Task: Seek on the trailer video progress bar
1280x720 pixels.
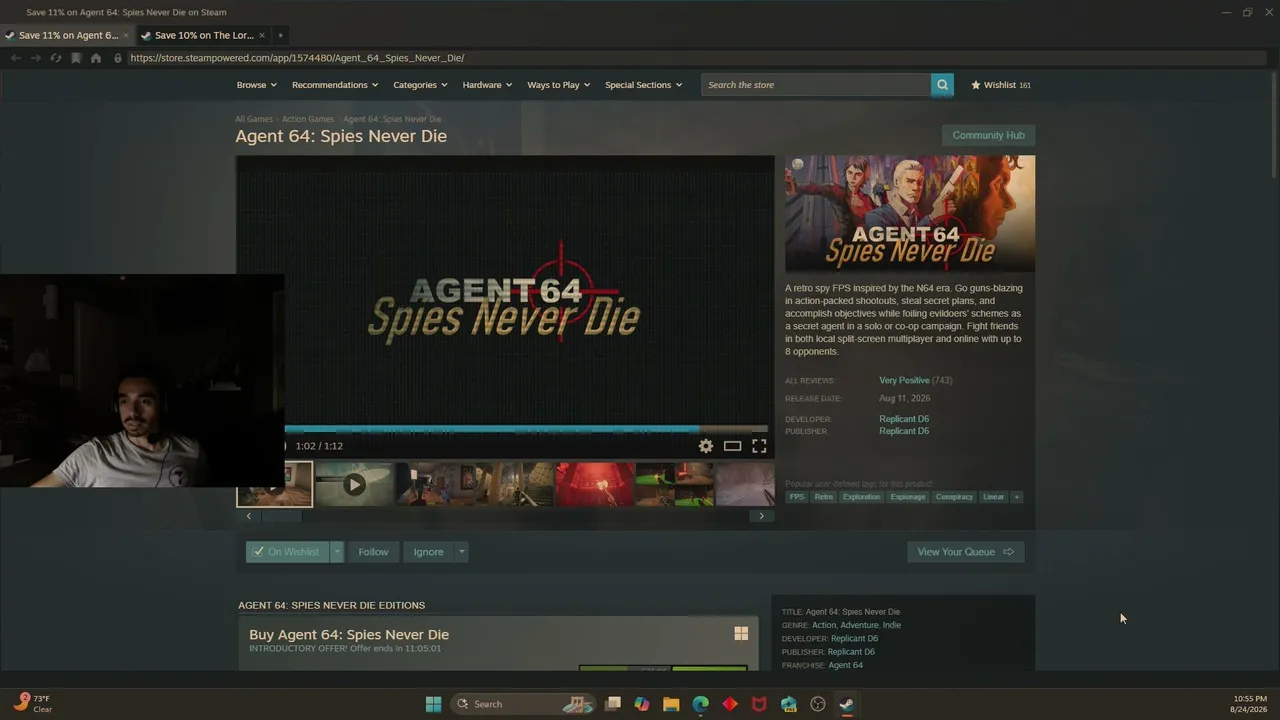Action: tap(526, 429)
